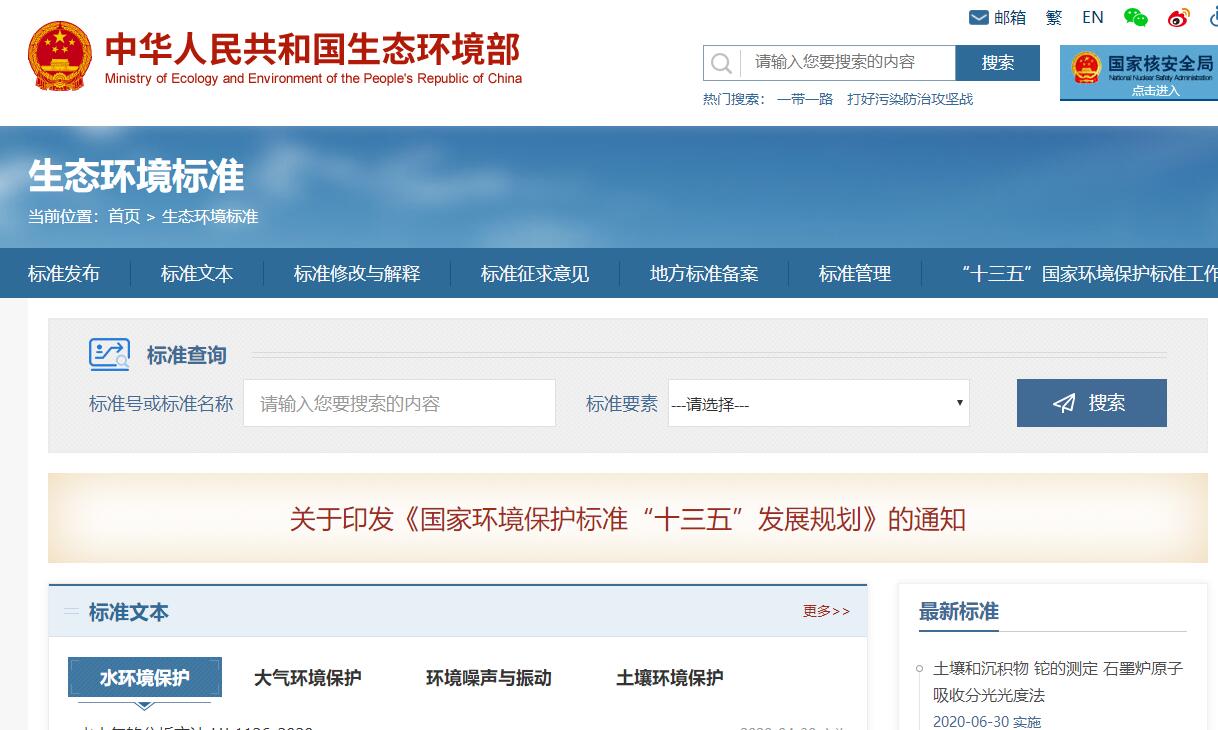This screenshot has height=730, width=1218.
Task: Open 土壤和沉积物 铊的测定 standard link
Action: tap(1058, 681)
